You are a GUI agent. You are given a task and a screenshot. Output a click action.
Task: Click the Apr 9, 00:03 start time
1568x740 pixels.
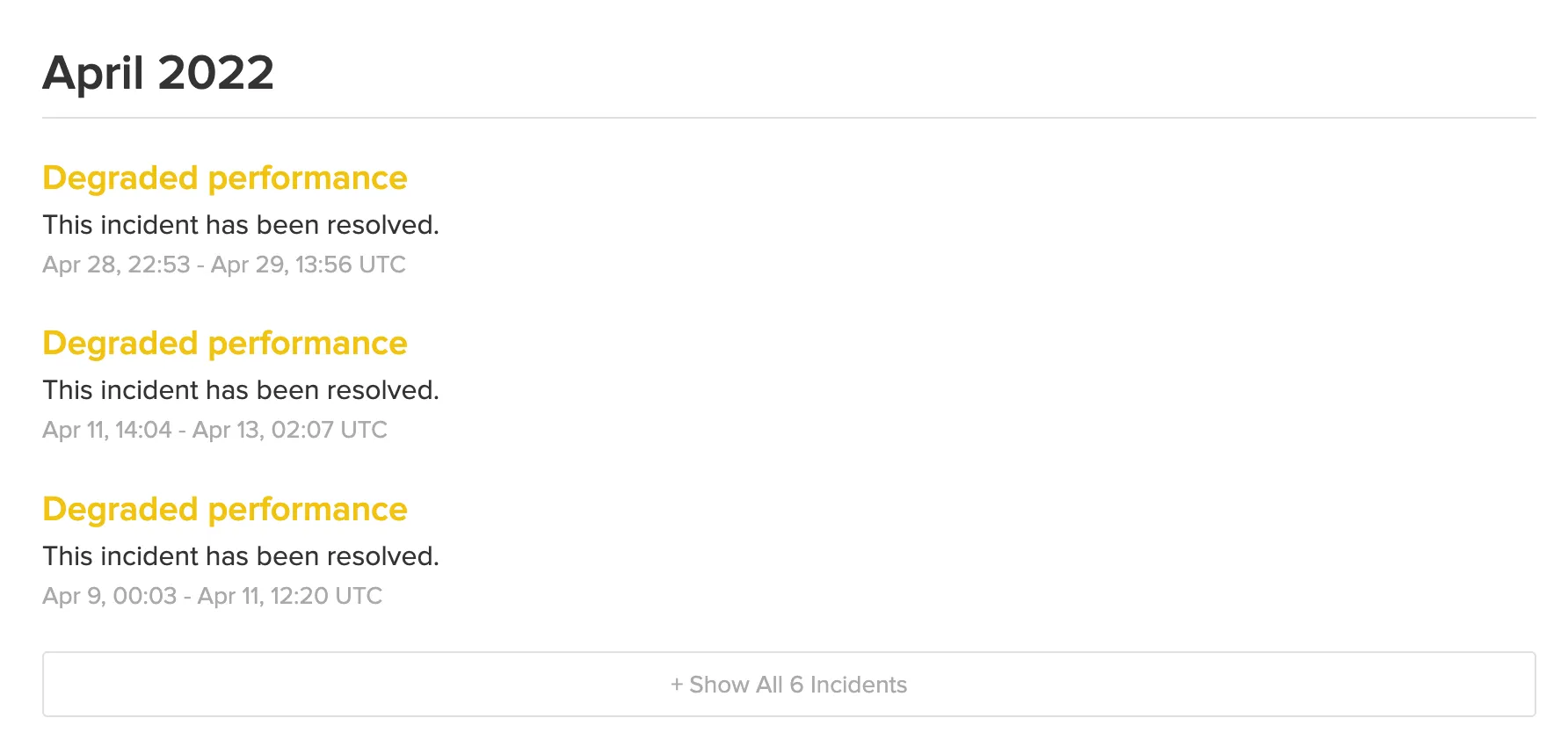pos(110,596)
